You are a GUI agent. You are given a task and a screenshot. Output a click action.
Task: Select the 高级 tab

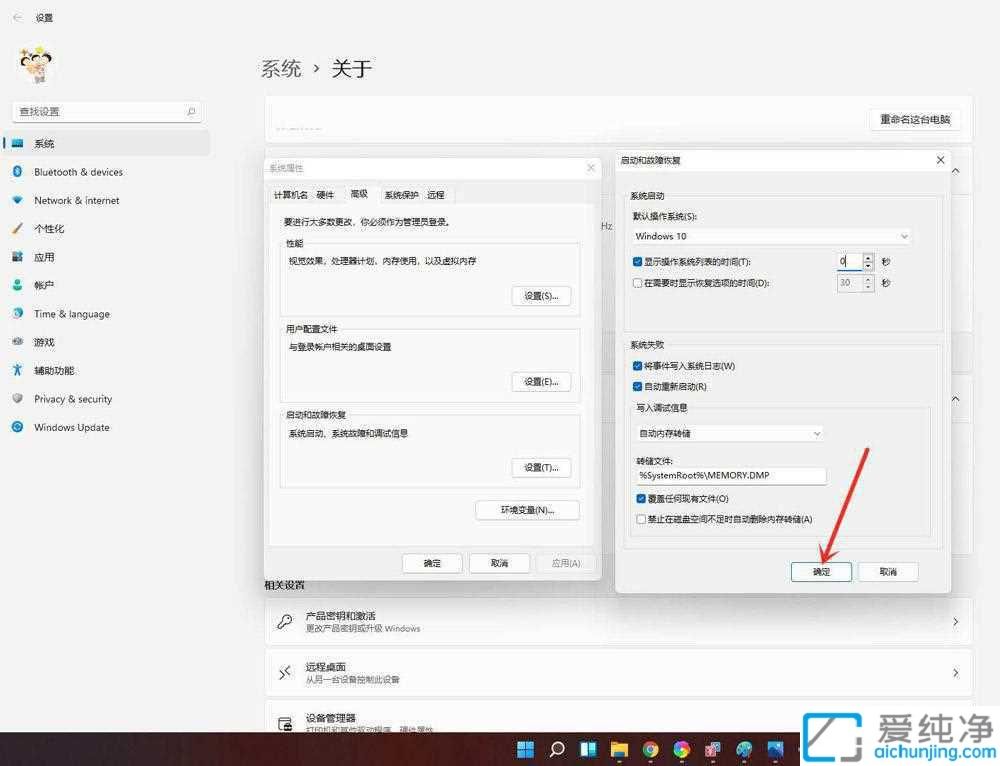coord(359,193)
